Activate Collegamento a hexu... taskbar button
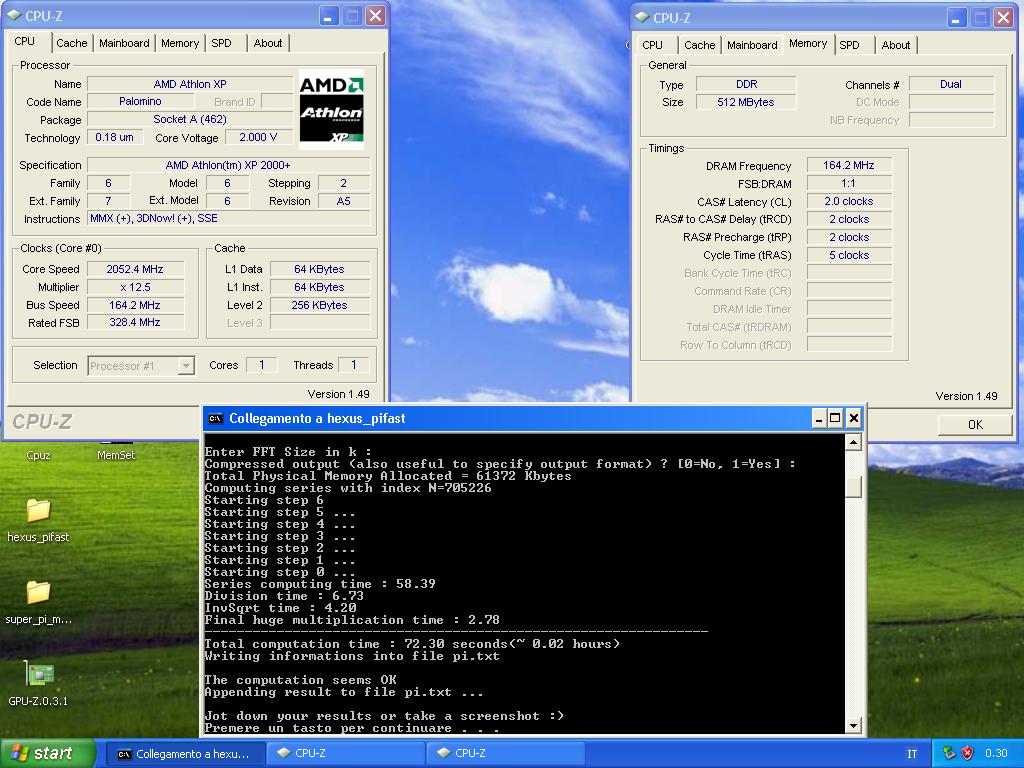 [x=184, y=754]
